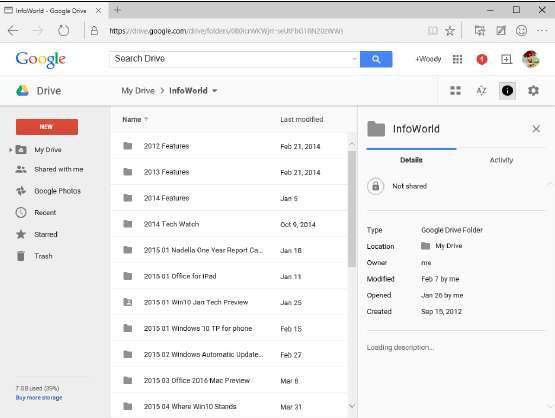The height and width of the screenshot is (418, 555).
Task: Select 2015 03 Office 2016 Mac Preview
Action: coord(228,380)
